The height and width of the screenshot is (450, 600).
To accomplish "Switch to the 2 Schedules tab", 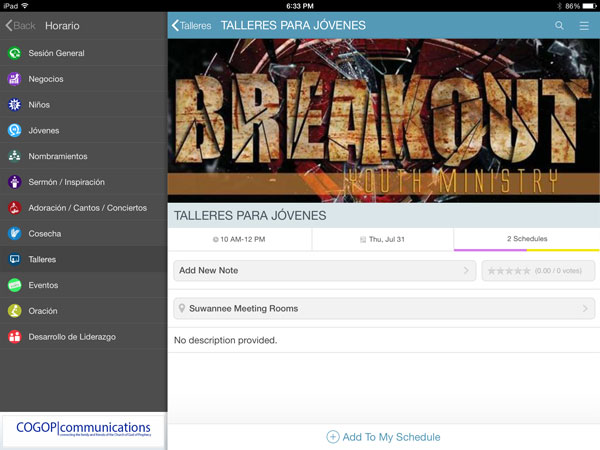I will [x=527, y=239].
